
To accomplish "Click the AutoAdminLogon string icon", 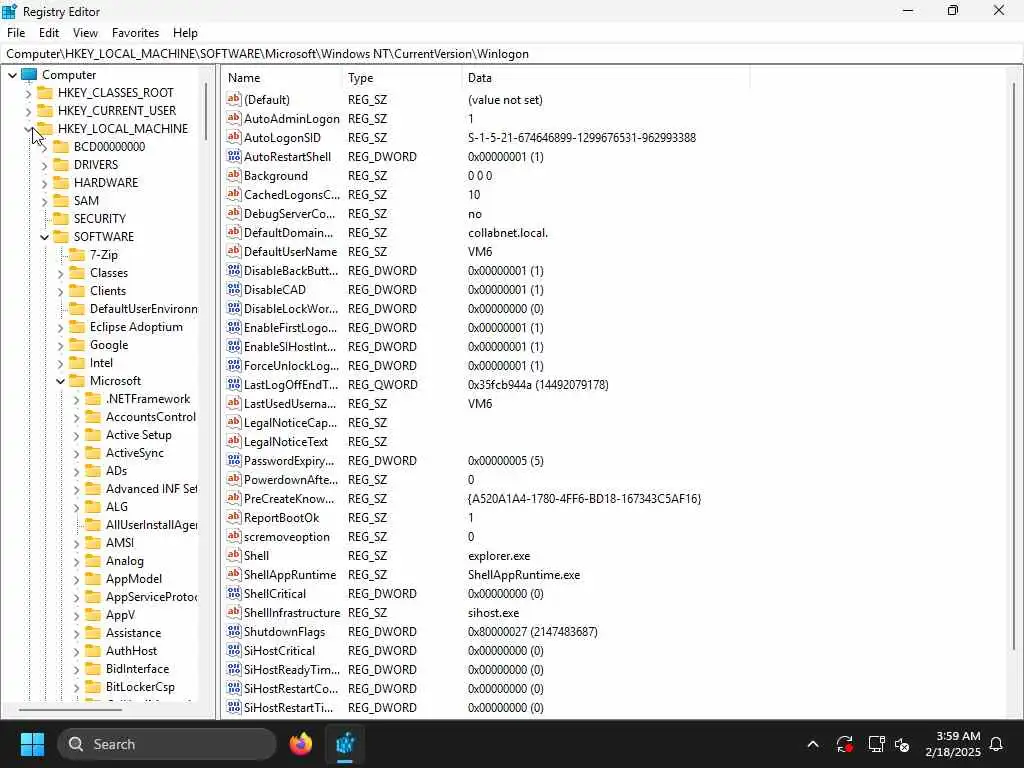I will tap(234, 118).
